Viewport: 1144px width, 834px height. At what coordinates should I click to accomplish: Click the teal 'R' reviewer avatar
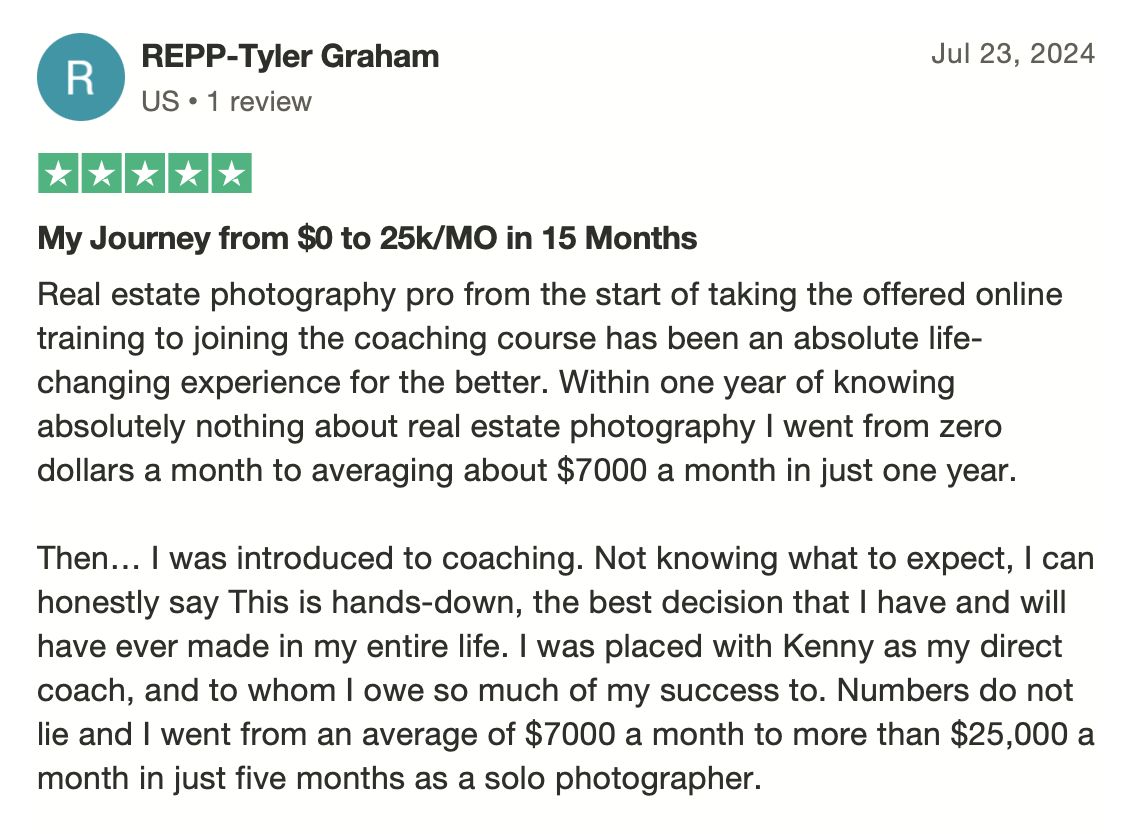point(81,77)
